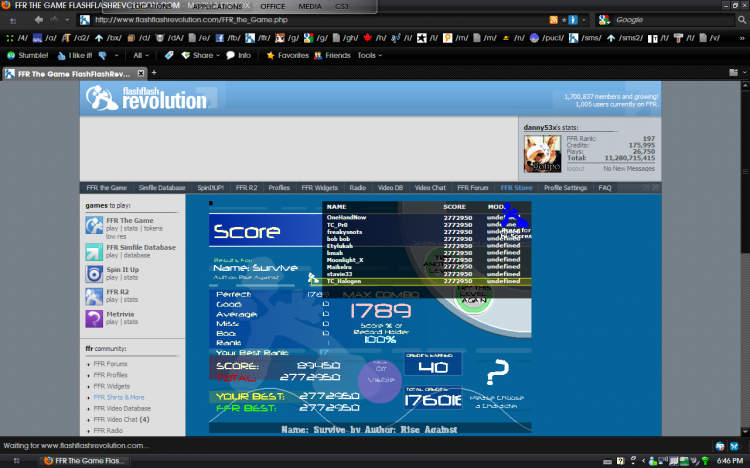Open the list all tabs dropdown
Screen dimensions: 750x468
(745, 73)
